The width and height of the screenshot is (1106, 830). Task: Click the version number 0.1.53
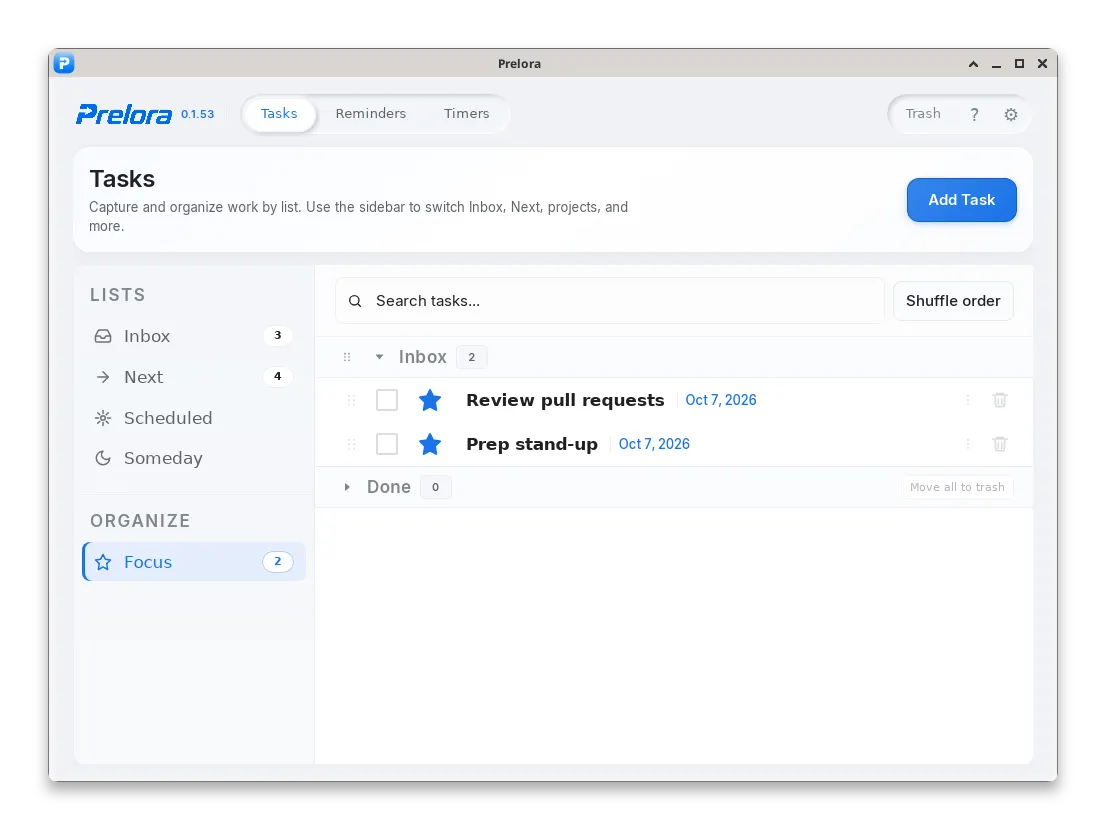(x=198, y=114)
